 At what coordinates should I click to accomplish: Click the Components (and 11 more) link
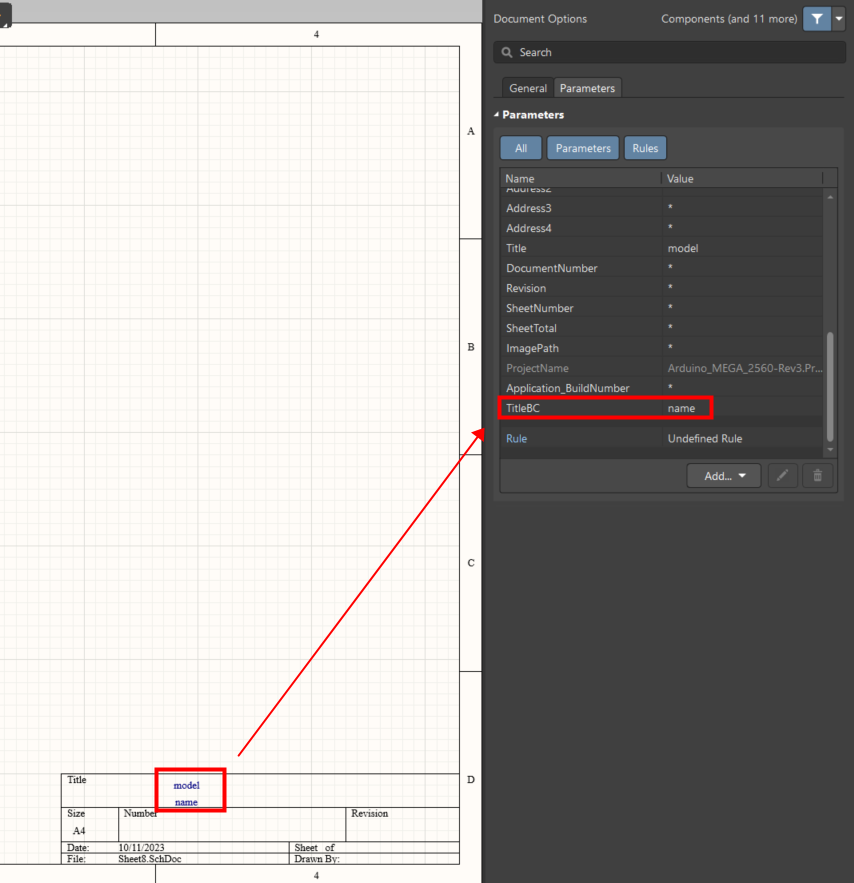(728, 19)
